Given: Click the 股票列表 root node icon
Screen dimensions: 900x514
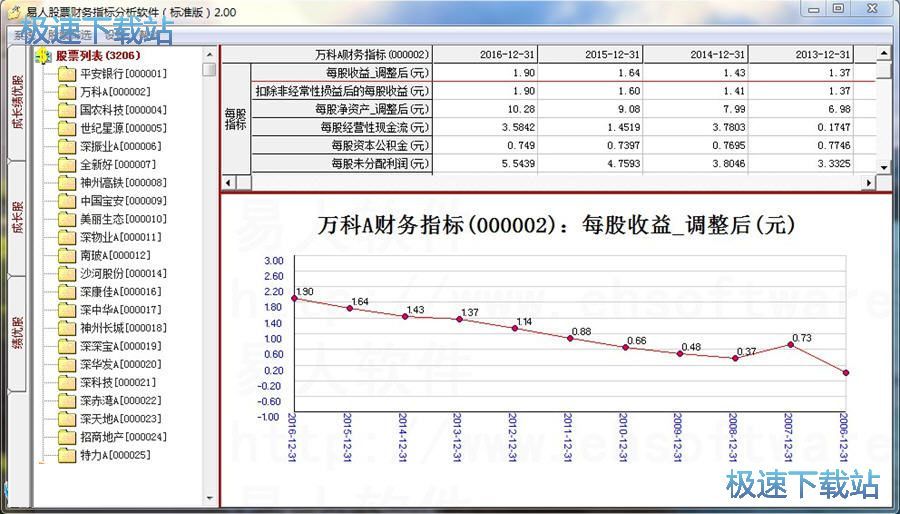Looking at the screenshot, I should coord(44,56).
